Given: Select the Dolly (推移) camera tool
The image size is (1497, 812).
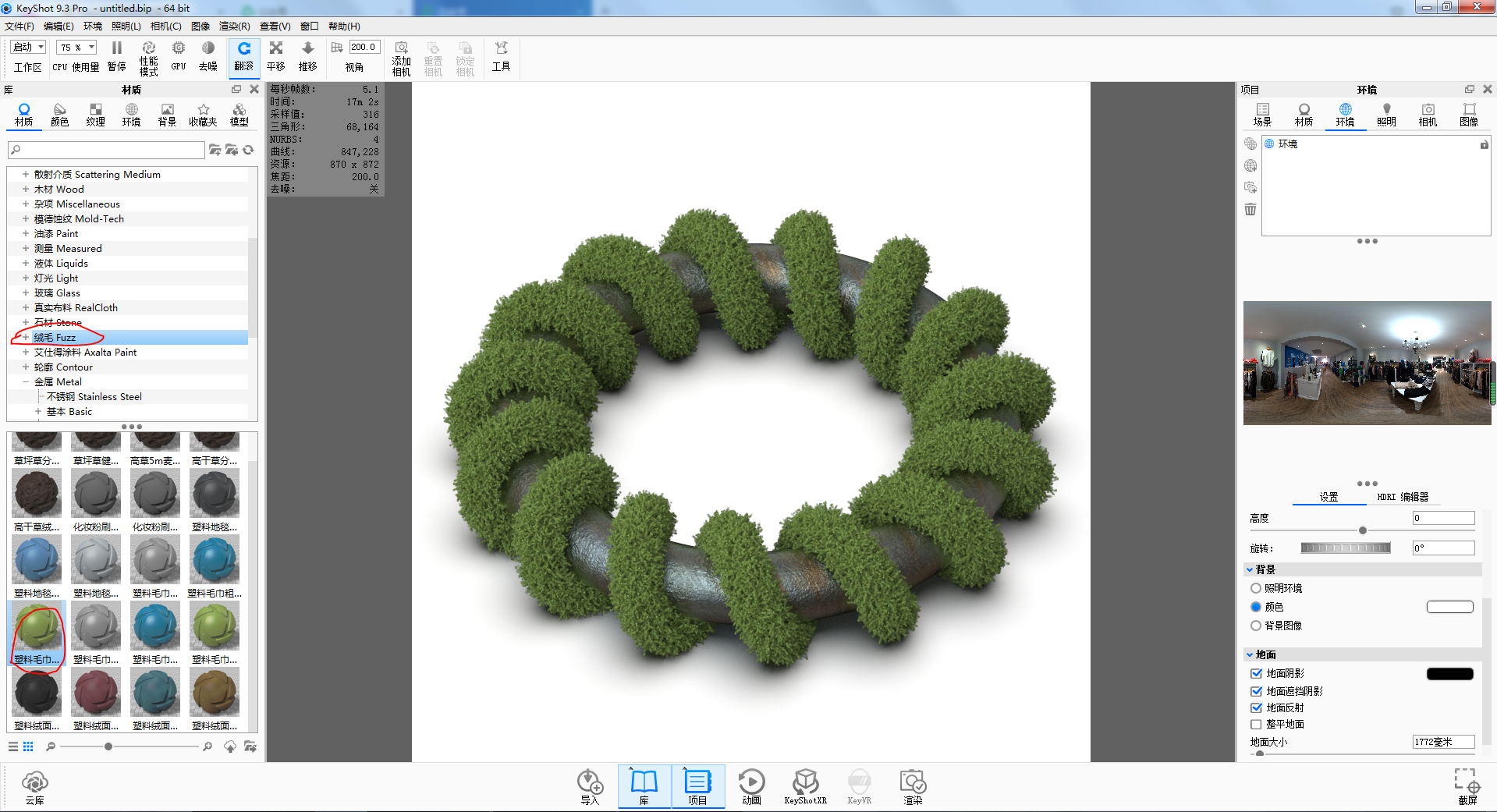Looking at the screenshot, I should pos(308,57).
